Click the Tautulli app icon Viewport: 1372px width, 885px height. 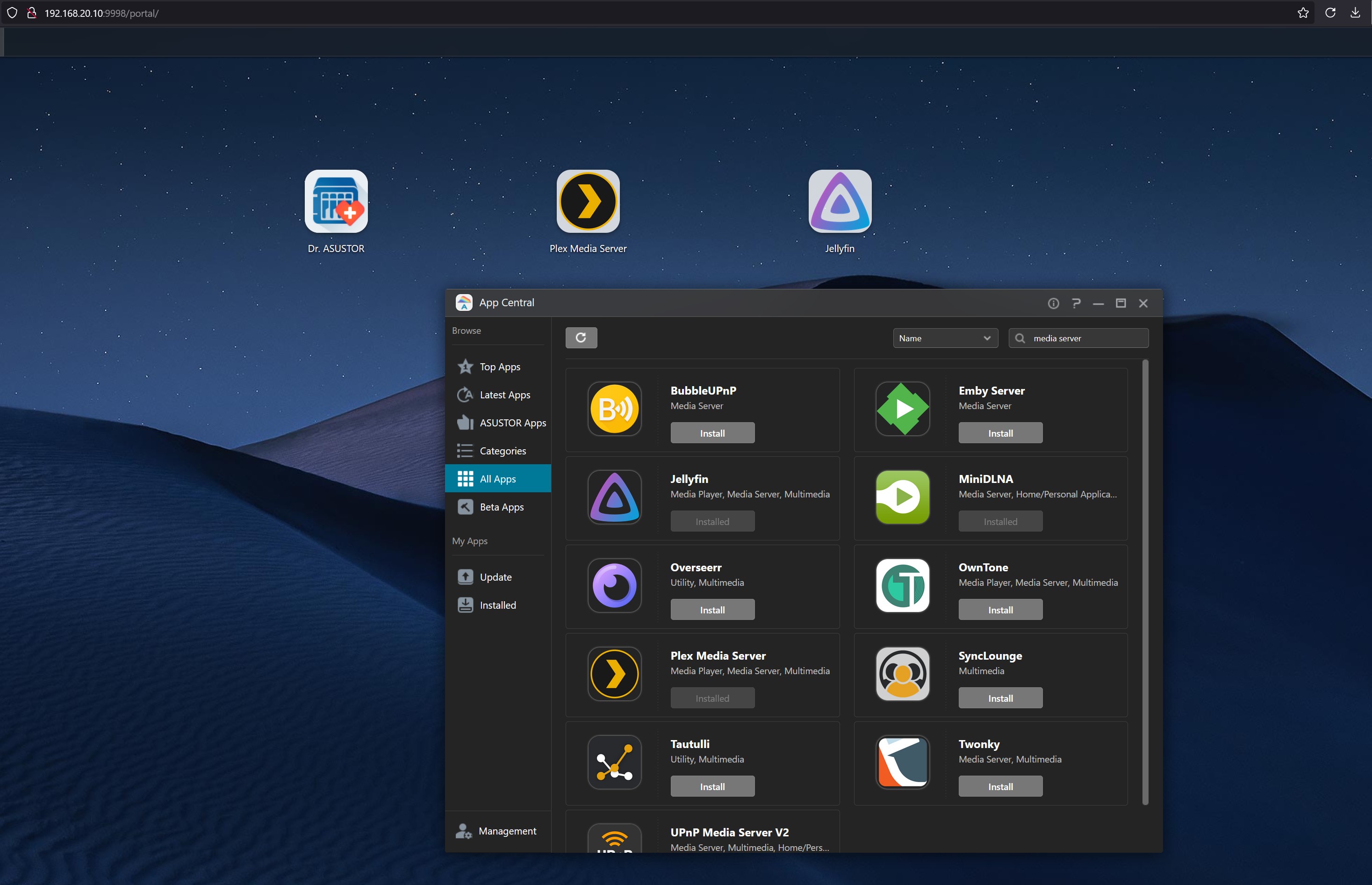point(614,763)
